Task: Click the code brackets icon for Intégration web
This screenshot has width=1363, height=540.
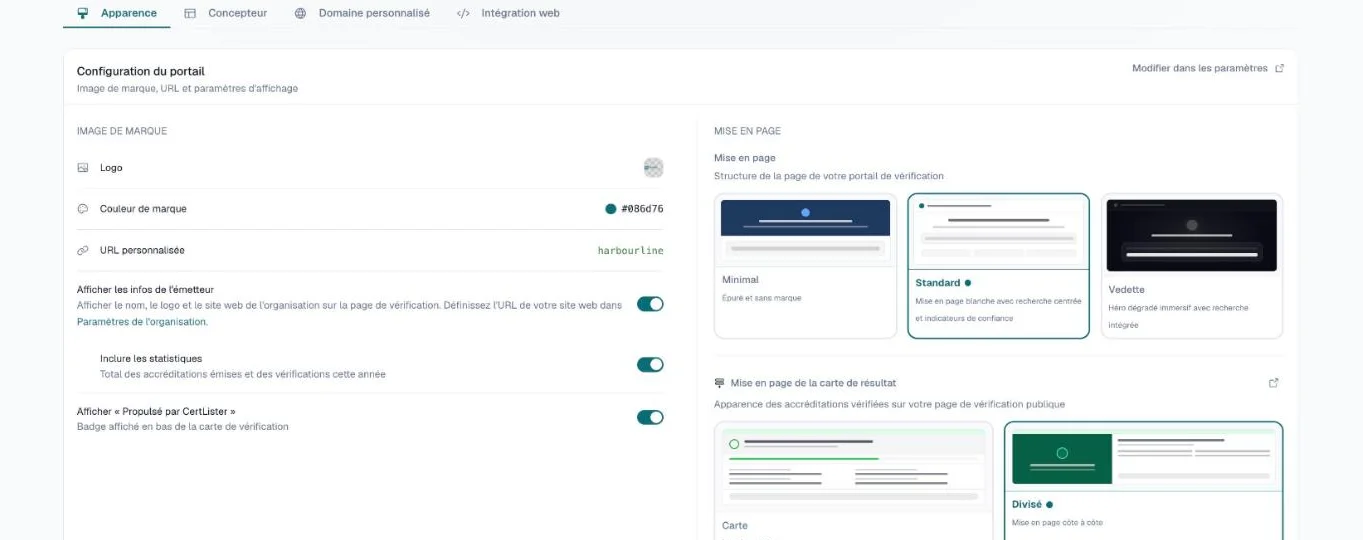Action: point(463,14)
